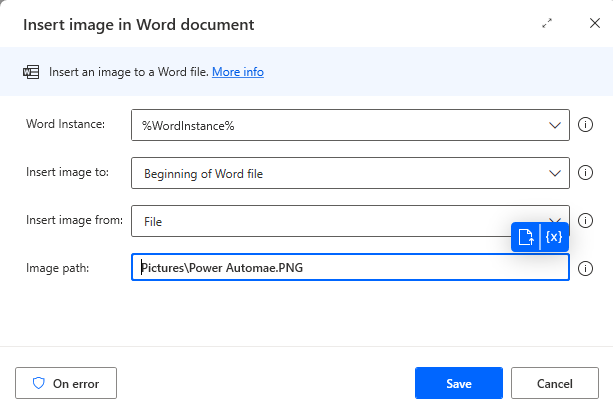Expand the dialog with the resize arrows icon
Screen dimensions: 613x409
547,23
